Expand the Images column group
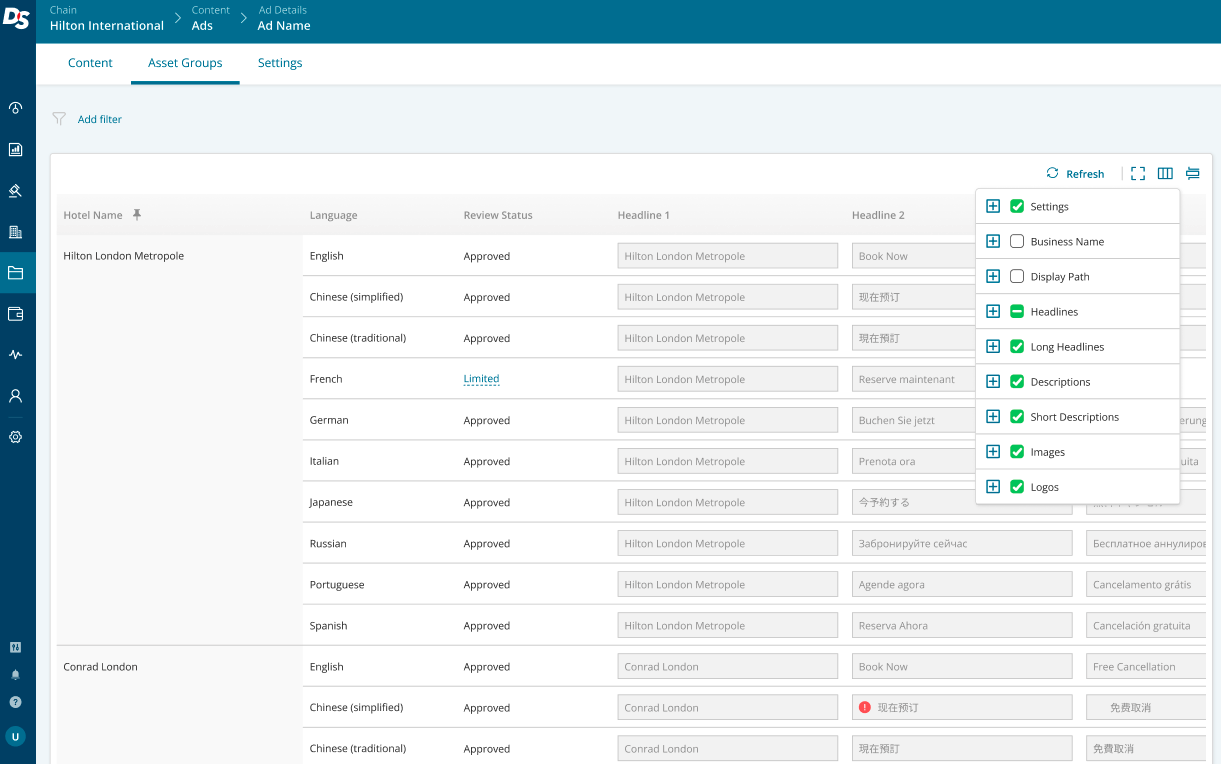The height and width of the screenshot is (764, 1221). pos(993,451)
